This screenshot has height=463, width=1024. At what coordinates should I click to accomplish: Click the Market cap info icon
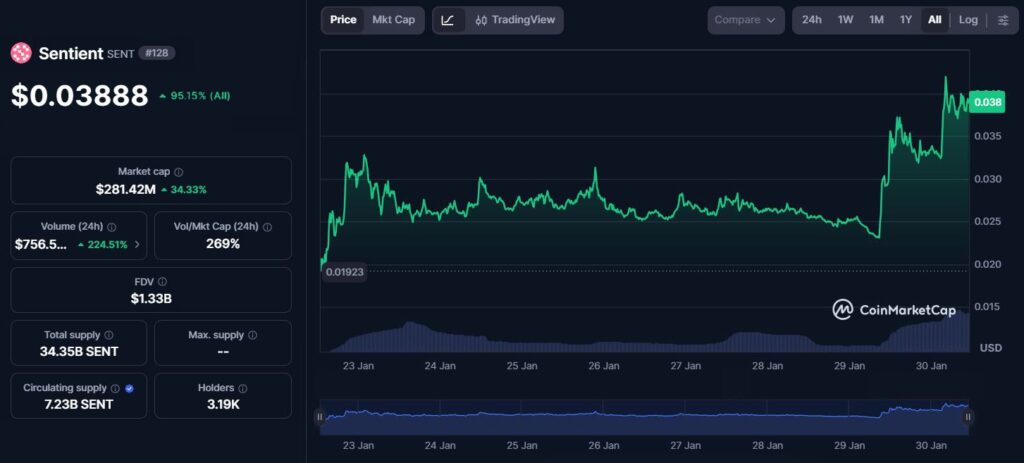179,172
